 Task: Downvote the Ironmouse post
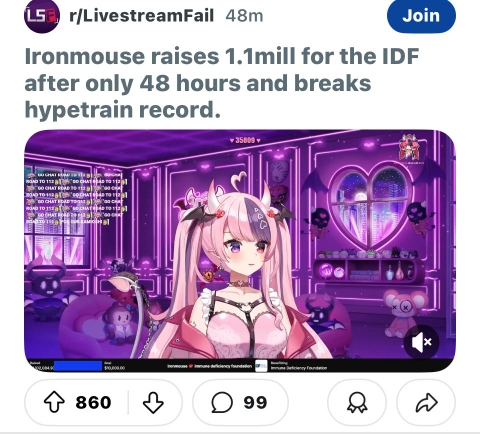pos(153,402)
